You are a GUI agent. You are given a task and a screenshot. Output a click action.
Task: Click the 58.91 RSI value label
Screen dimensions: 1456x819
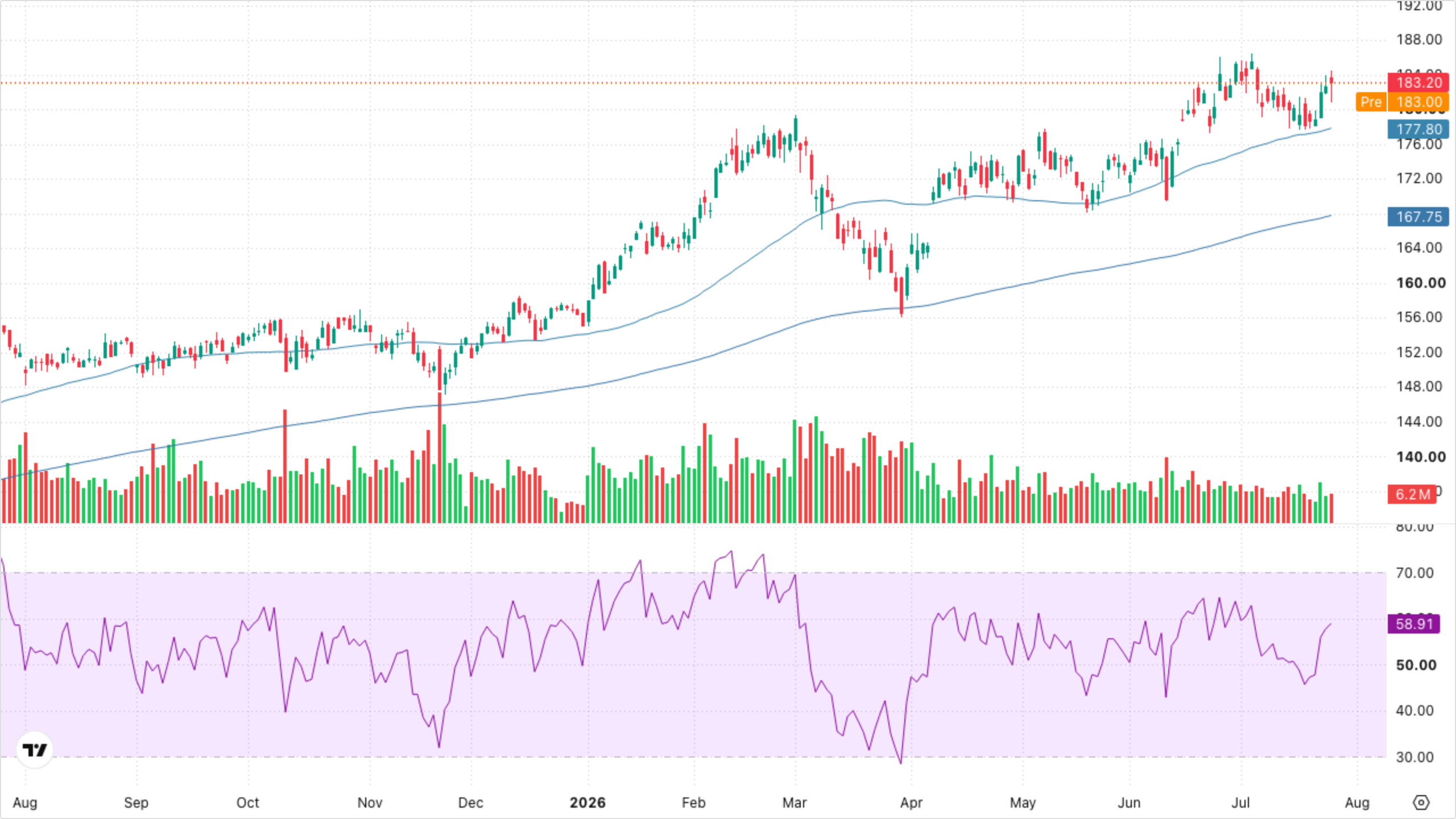click(1414, 624)
